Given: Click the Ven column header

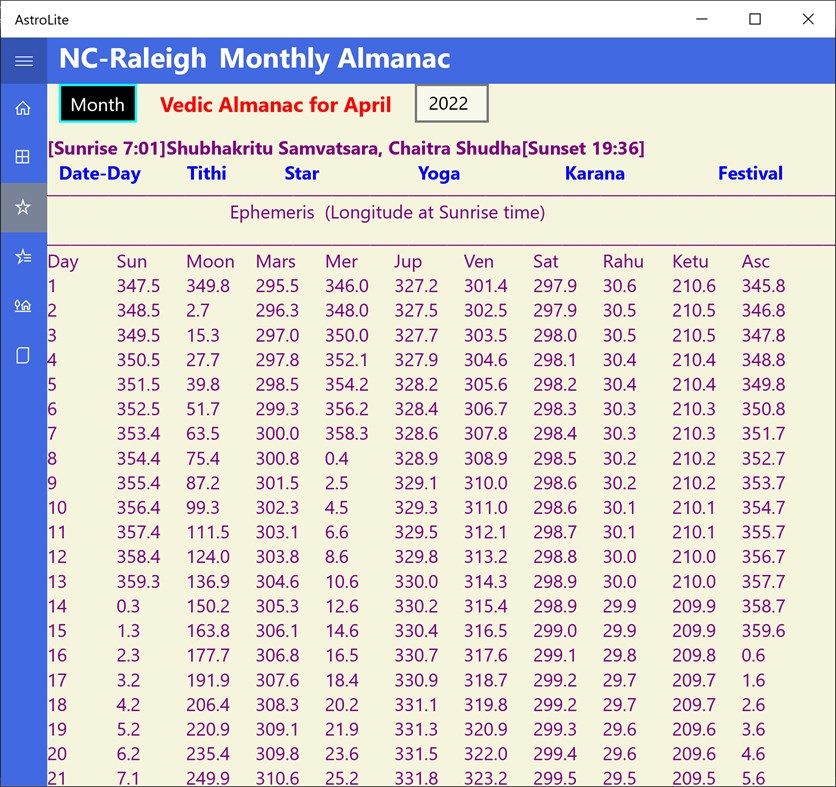Looking at the screenshot, I should [478, 261].
